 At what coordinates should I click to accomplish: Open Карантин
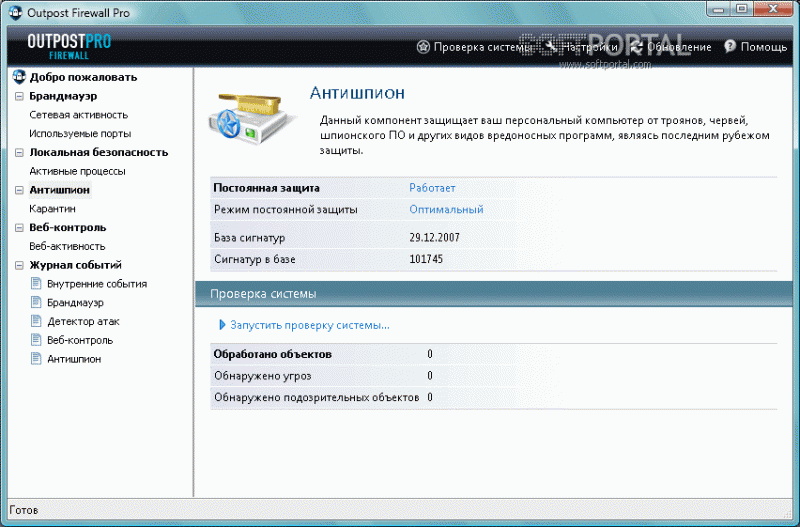click(53, 209)
